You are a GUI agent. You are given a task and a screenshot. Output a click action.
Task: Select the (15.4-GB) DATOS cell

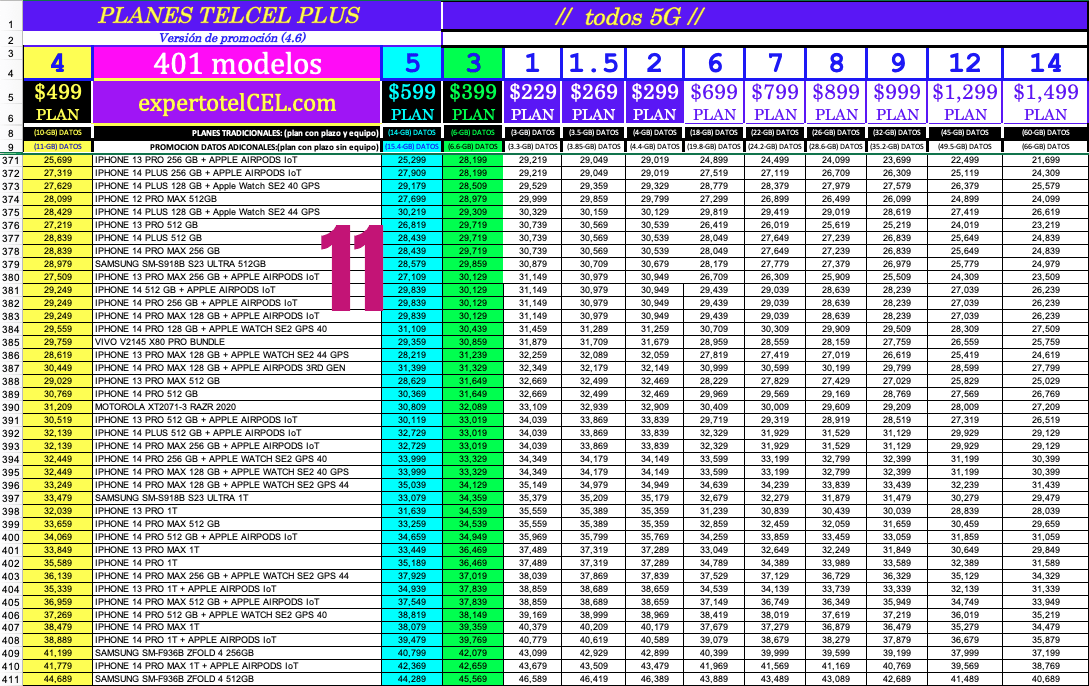click(412, 147)
